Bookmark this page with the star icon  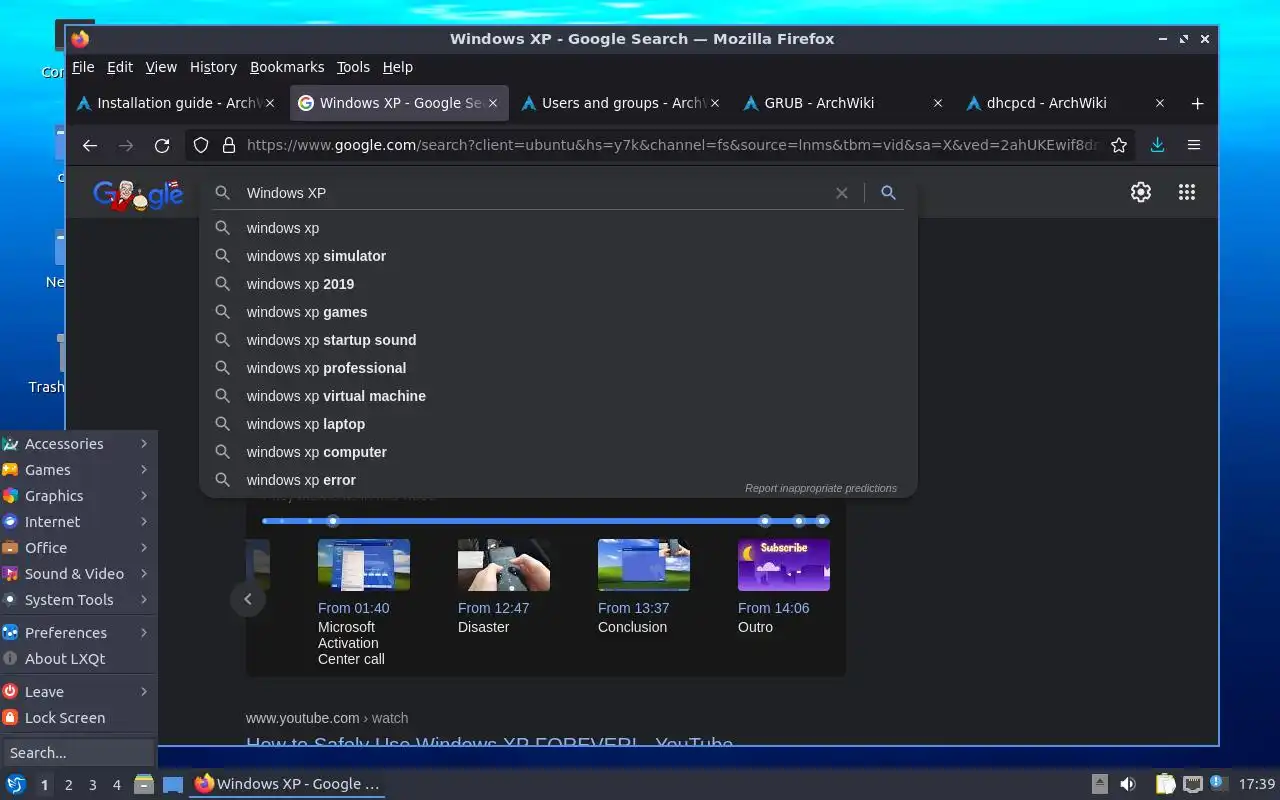1119,145
